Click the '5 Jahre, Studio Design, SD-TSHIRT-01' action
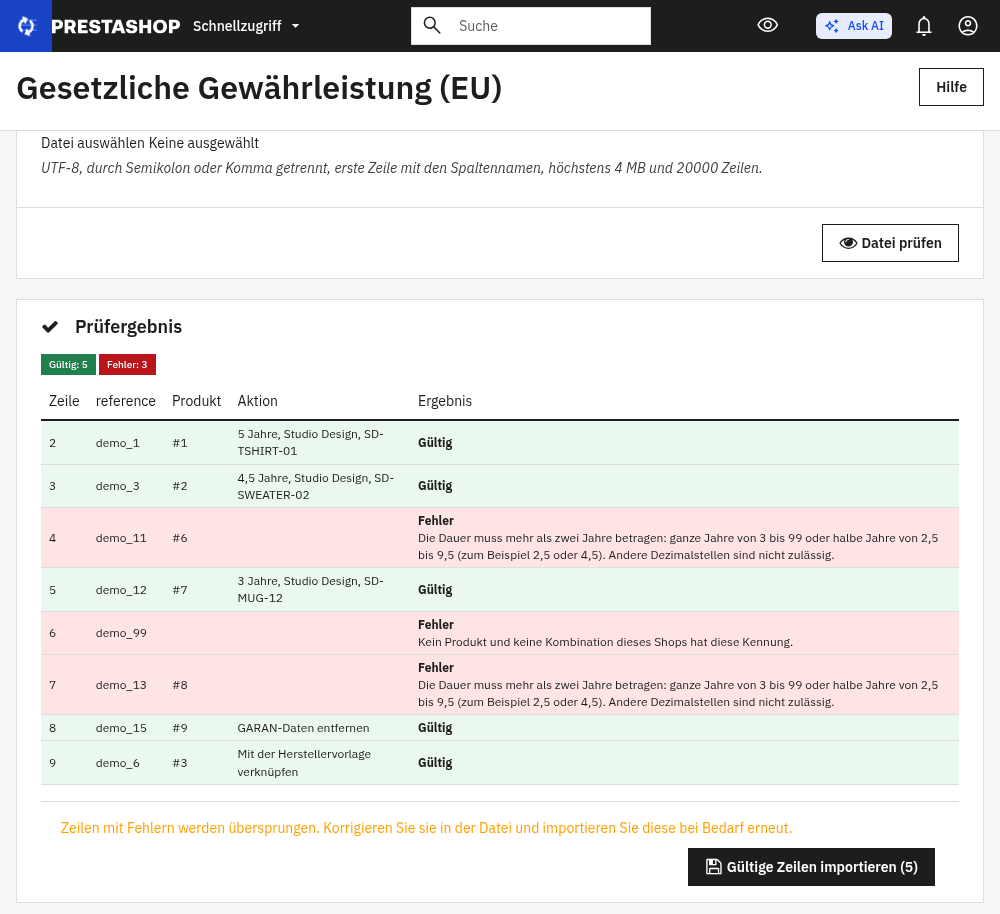This screenshot has width=1000, height=914. coord(311,443)
